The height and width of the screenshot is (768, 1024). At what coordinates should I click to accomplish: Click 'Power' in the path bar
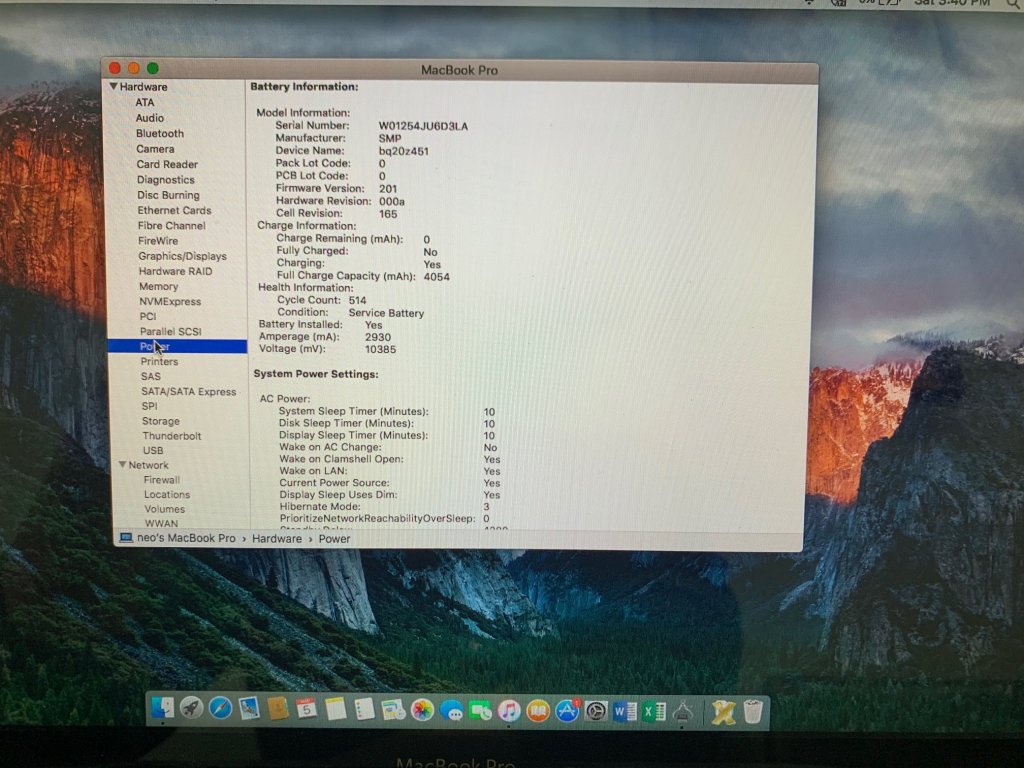coord(334,539)
